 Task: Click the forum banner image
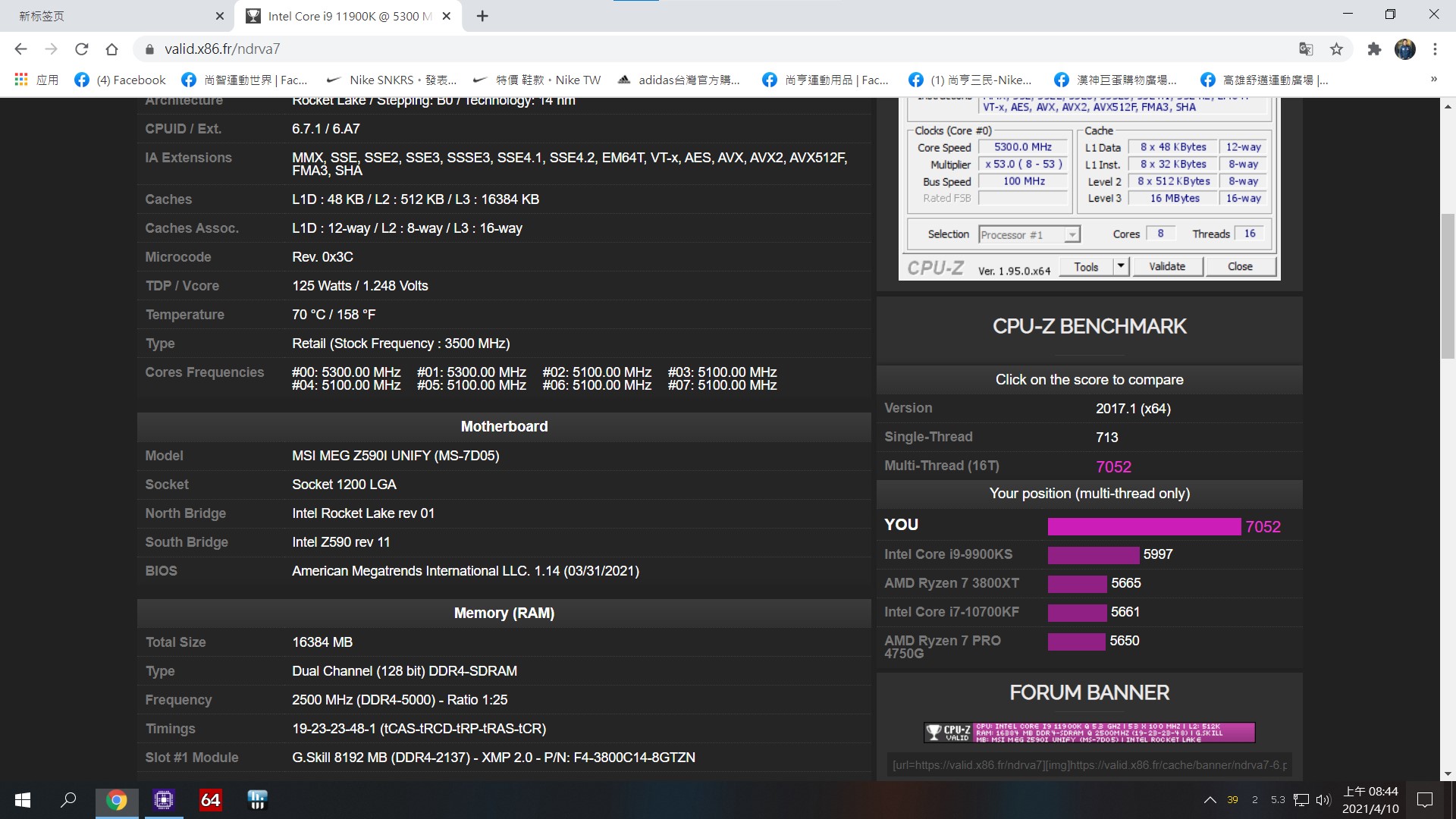pos(1089,732)
